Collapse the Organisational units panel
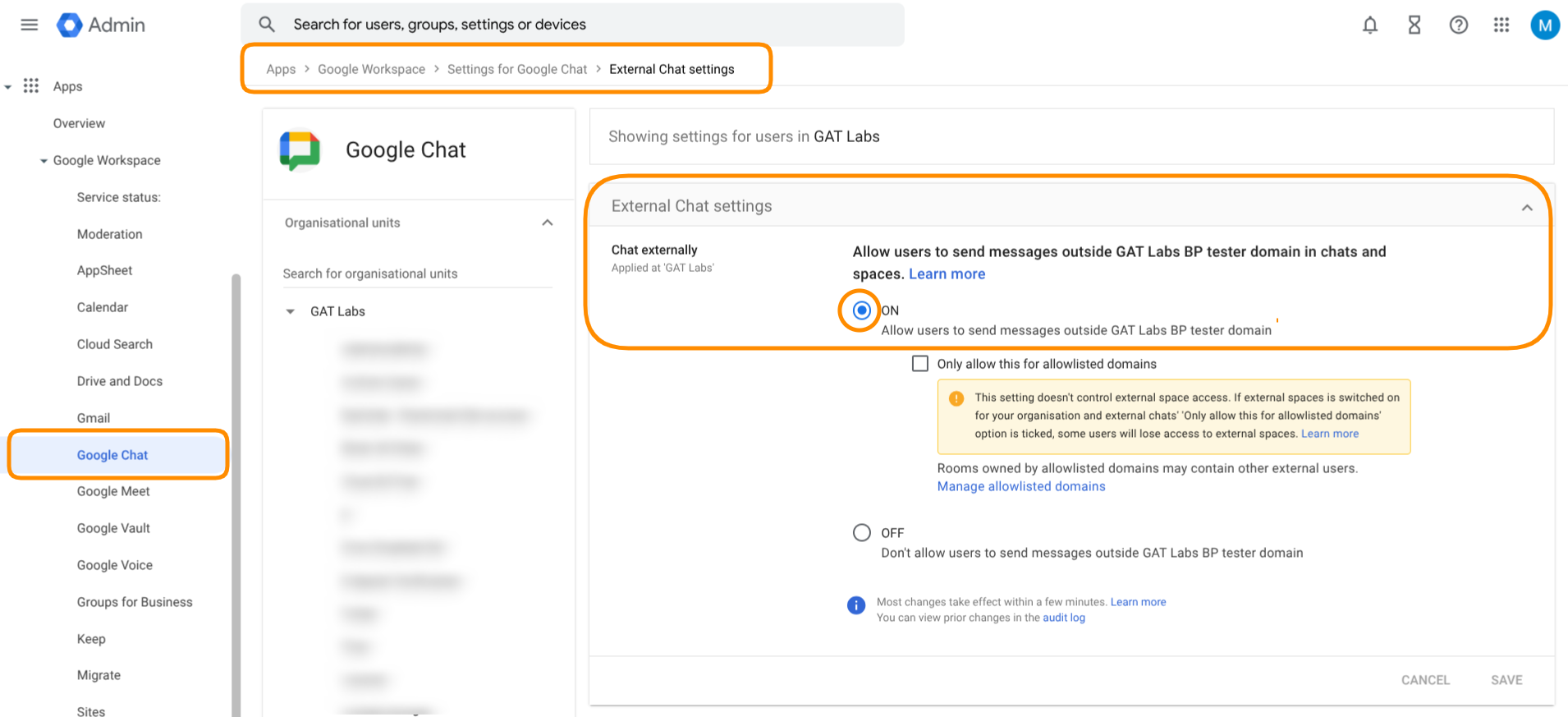Image resolution: width=1568 pixels, height=717 pixels. [x=548, y=223]
